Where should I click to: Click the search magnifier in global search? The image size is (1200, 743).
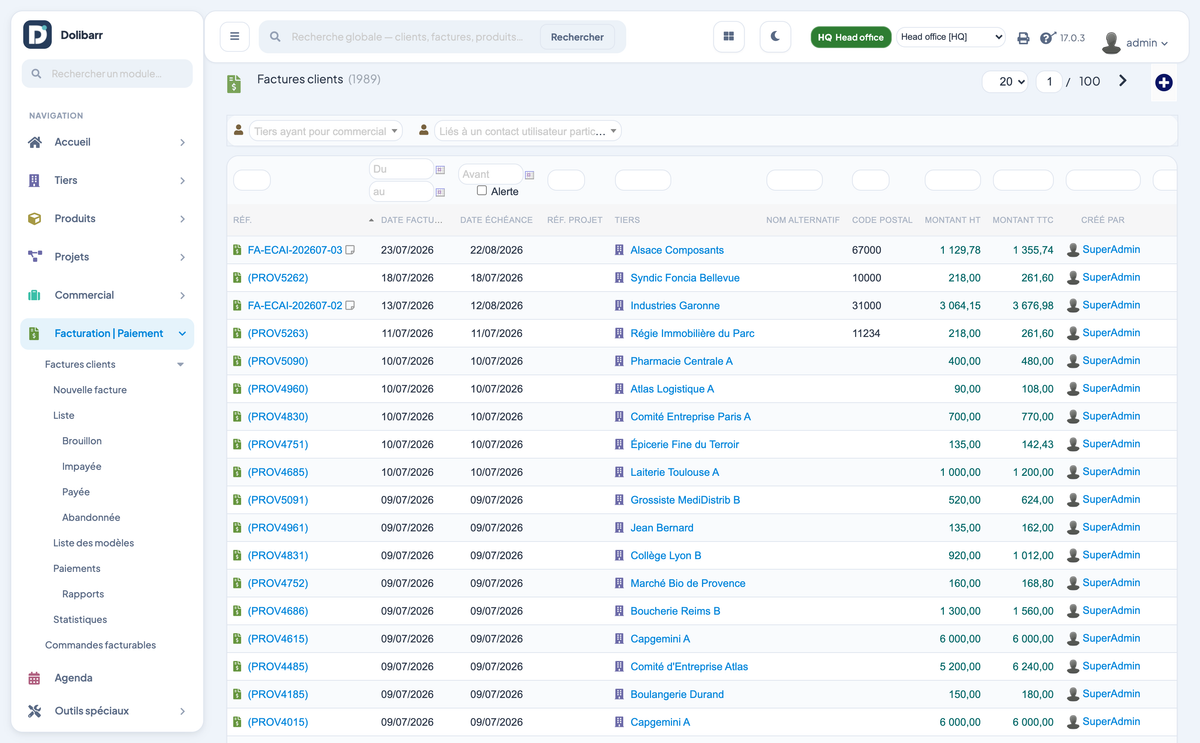276,37
